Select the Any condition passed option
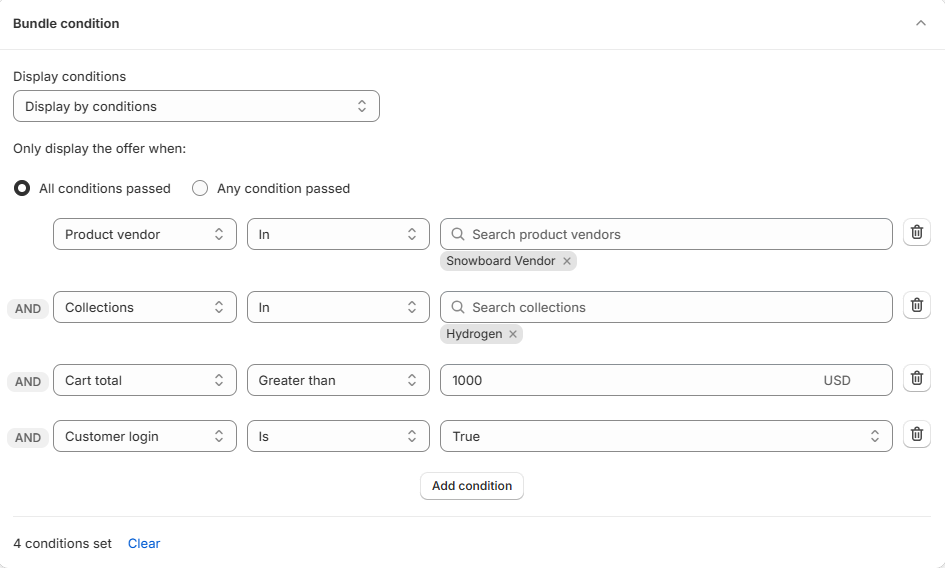 click(x=200, y=188)
